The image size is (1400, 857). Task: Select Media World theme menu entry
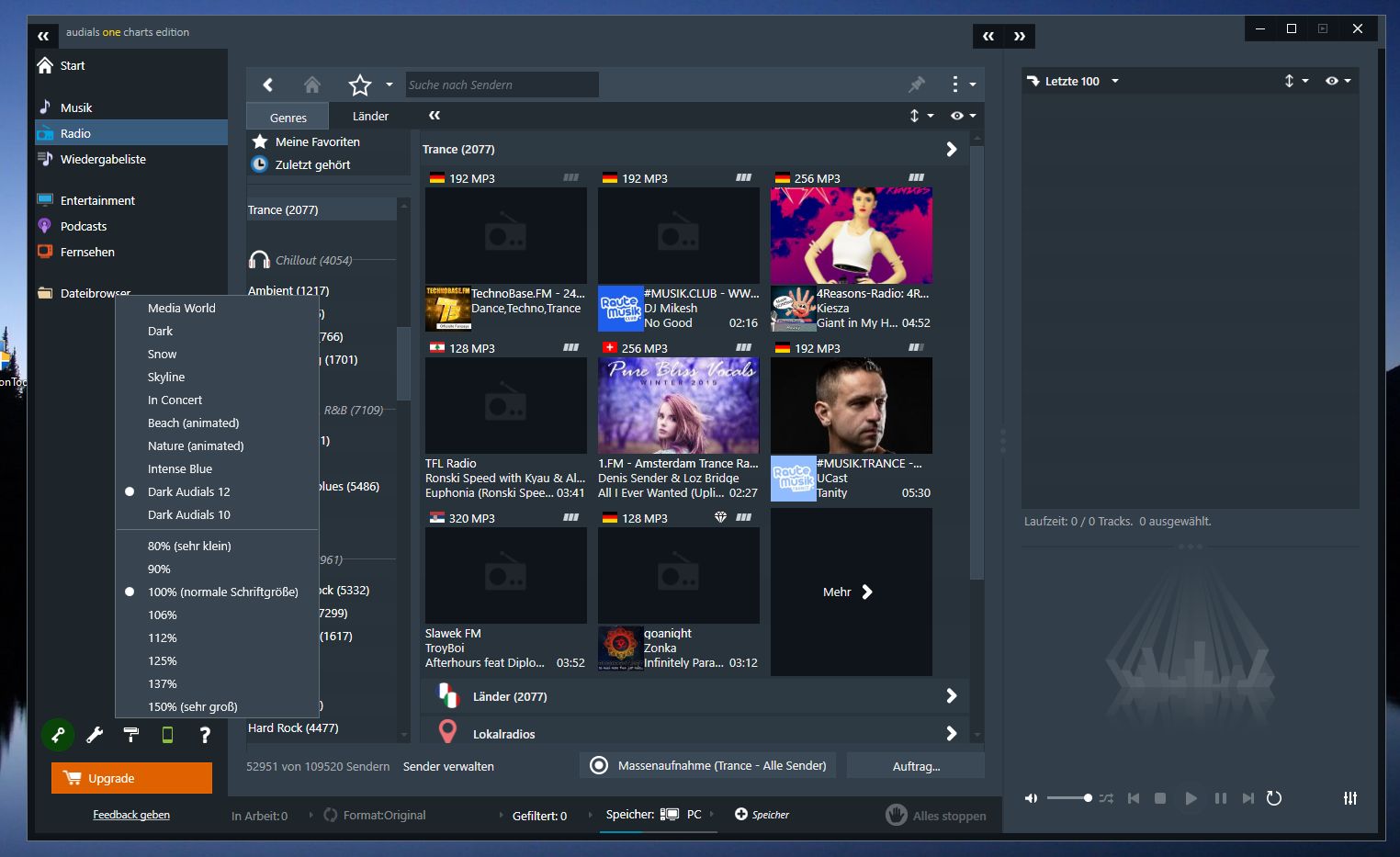(217, 308)
